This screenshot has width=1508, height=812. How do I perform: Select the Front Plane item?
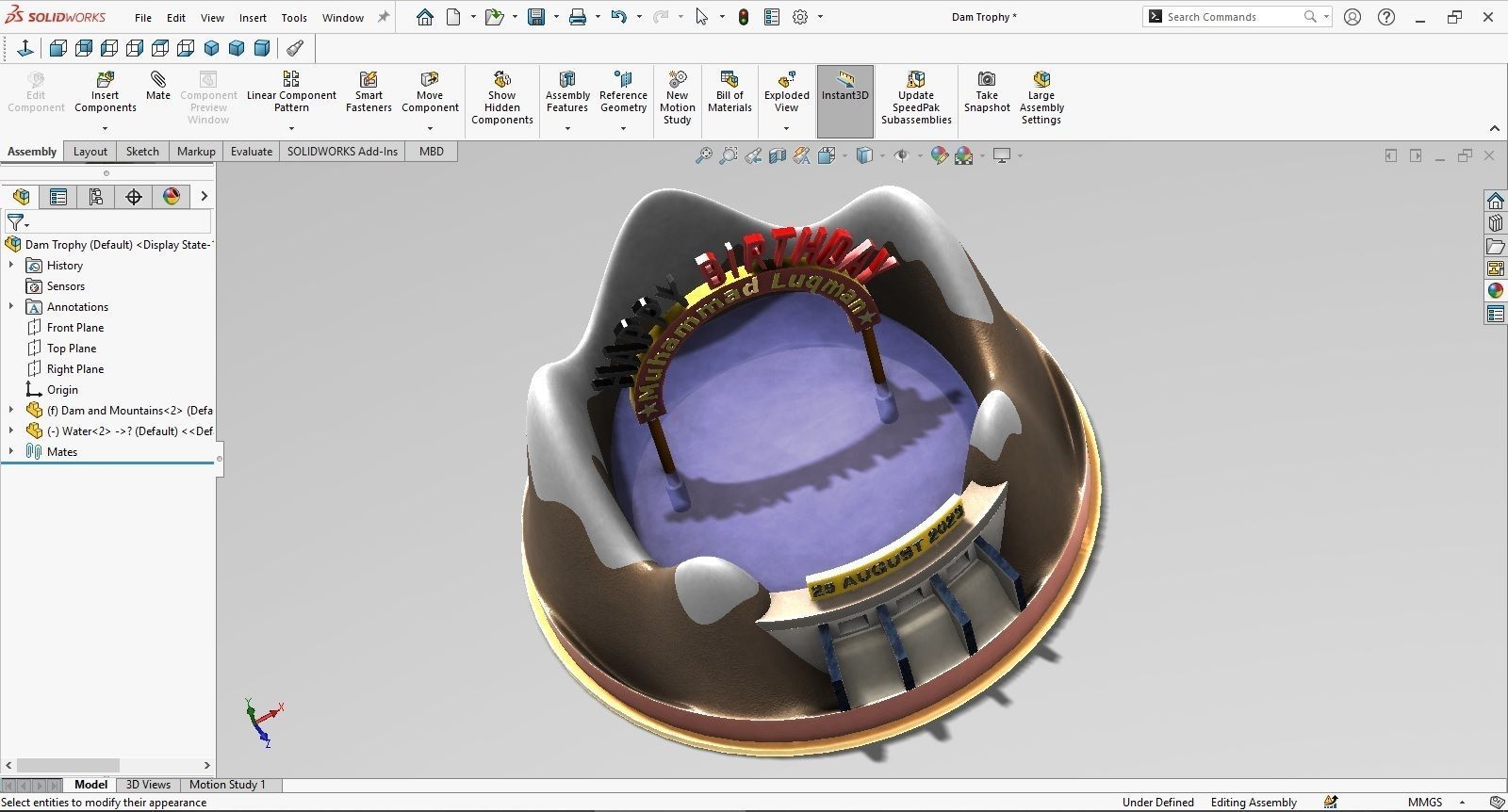(x=75, y=328)
